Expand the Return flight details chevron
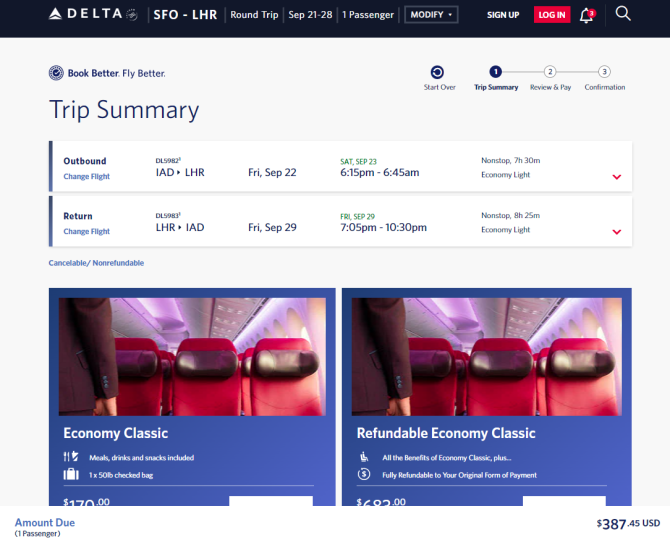The height and width of the screenshot is (548, 670). [x=616, y=232]
